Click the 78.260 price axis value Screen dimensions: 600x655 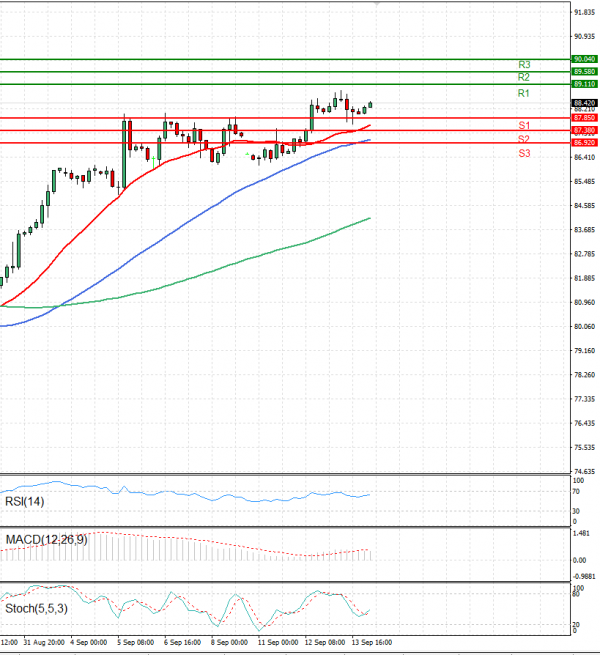pyautogui.click(x=585, y=375)
